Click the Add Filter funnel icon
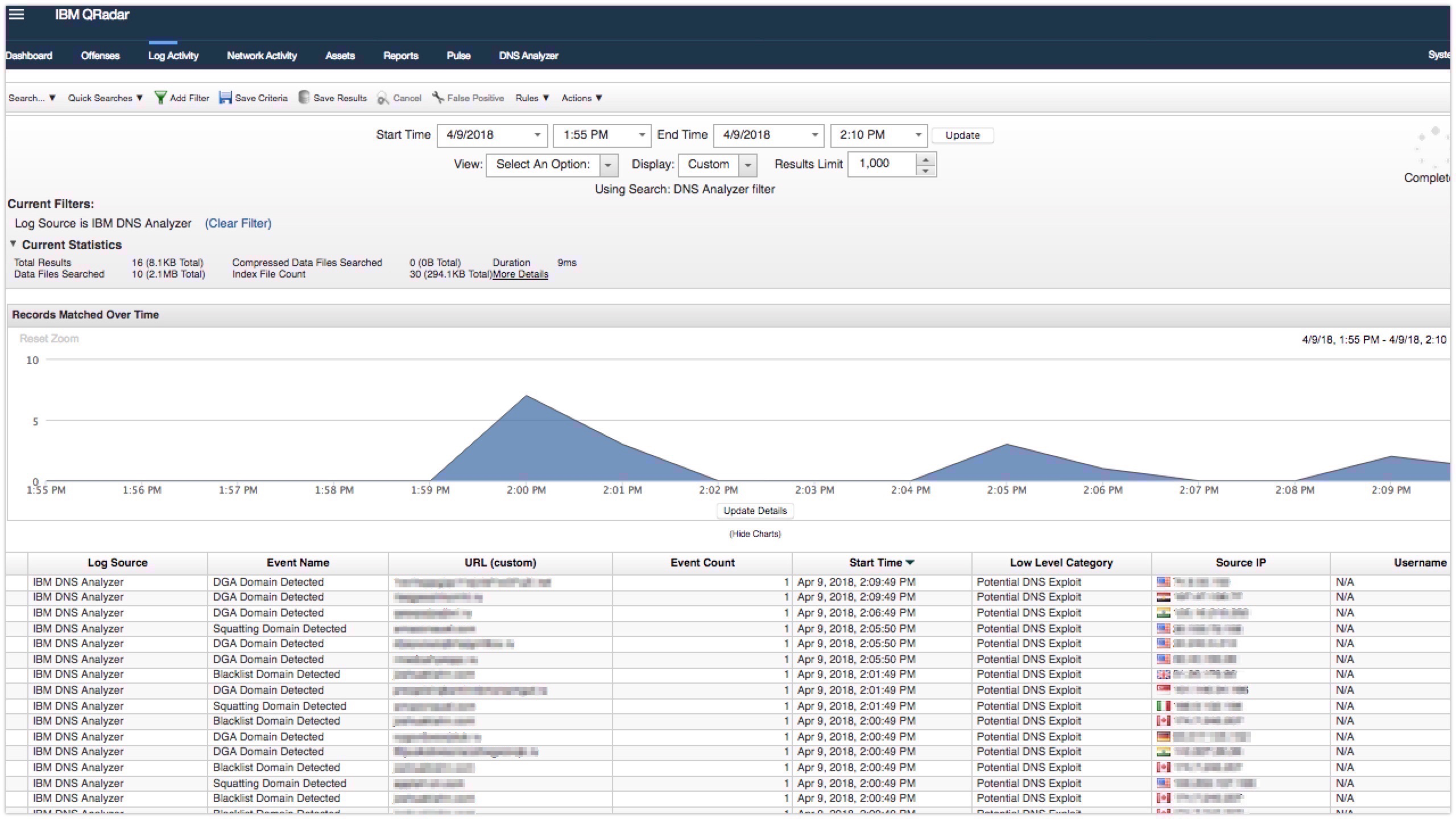1456x819 pixels. click(160, 98)
